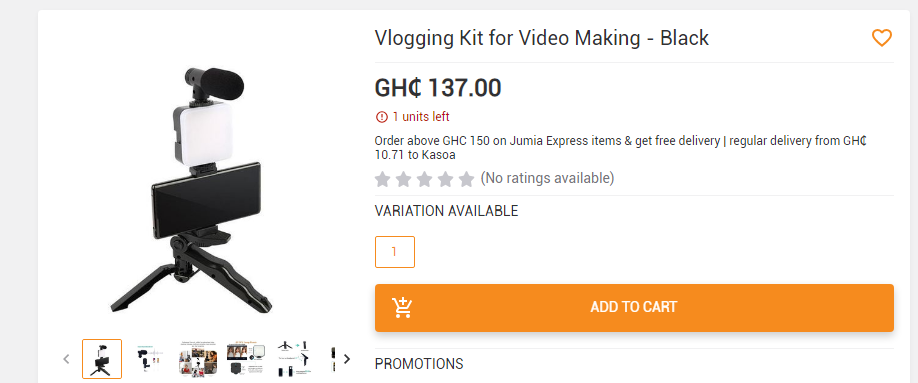Click the red stock warning icon
The width and height of the screenshot is (918, 383).
382,117
